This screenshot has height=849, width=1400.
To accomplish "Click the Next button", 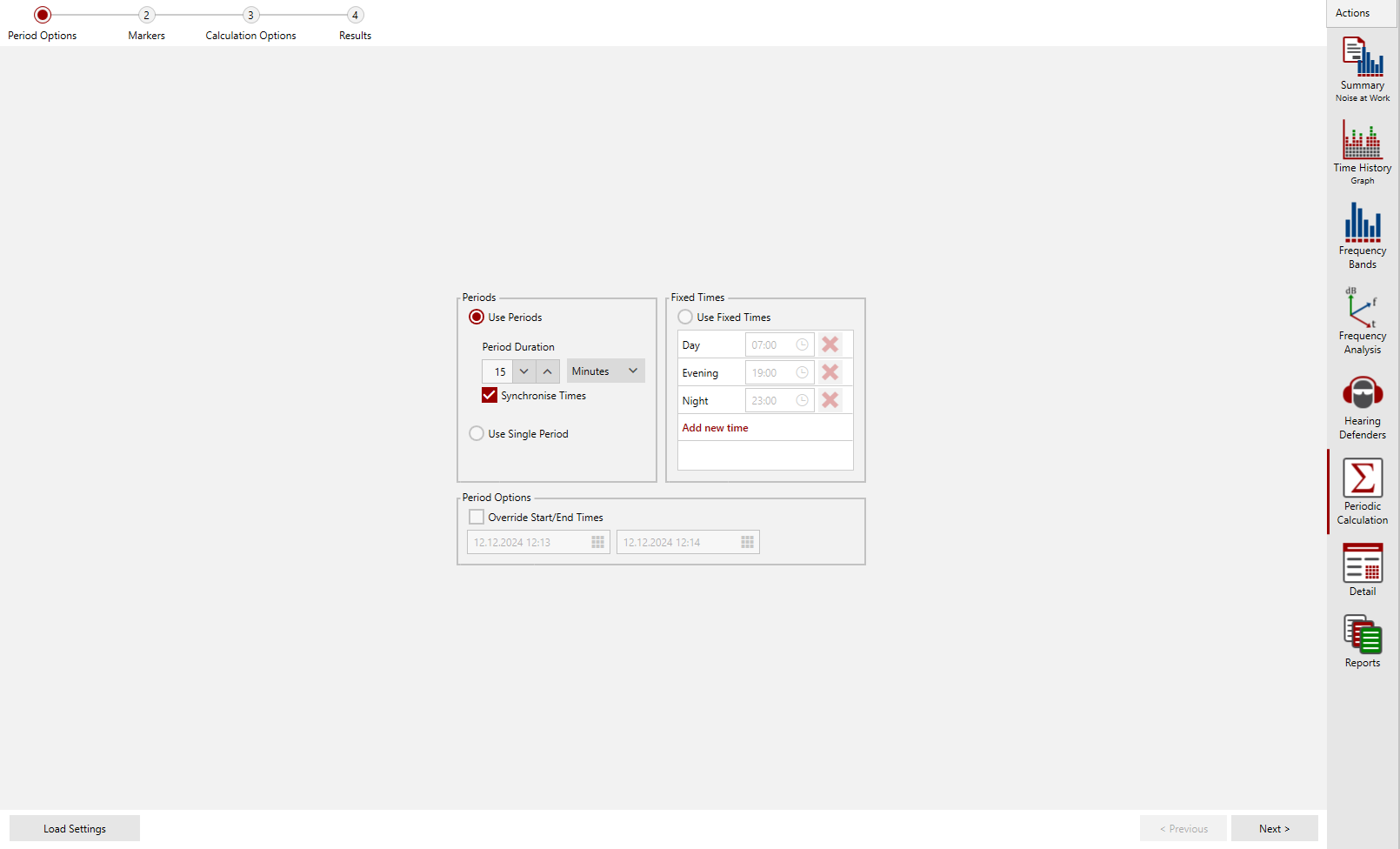I will (x=1275, y=828).
